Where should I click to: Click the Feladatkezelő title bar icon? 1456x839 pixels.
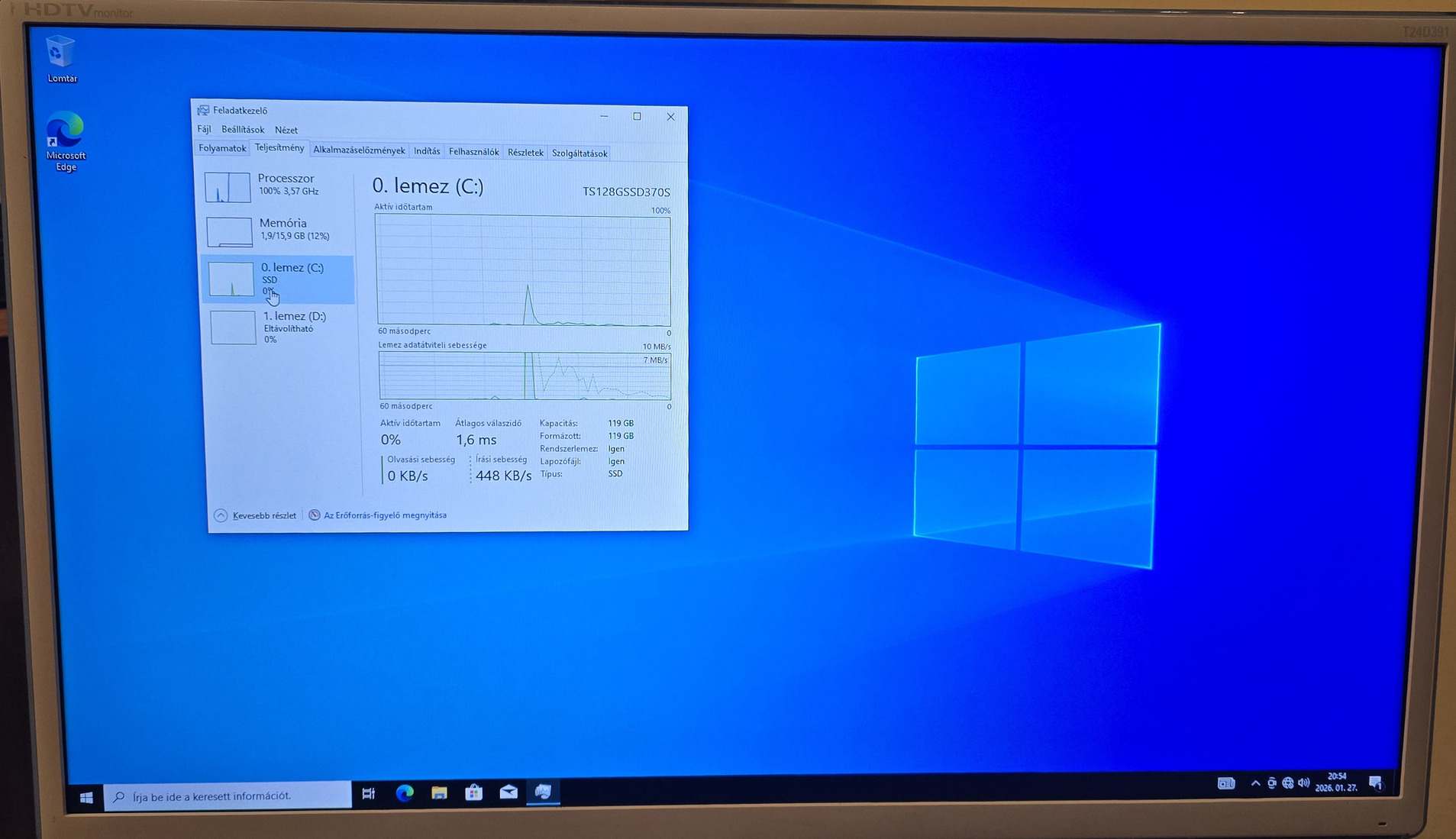203,111
